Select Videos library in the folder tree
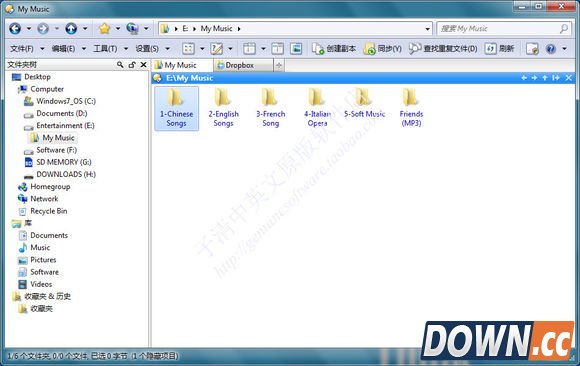580x366 pixels. (x=41, y=284)
